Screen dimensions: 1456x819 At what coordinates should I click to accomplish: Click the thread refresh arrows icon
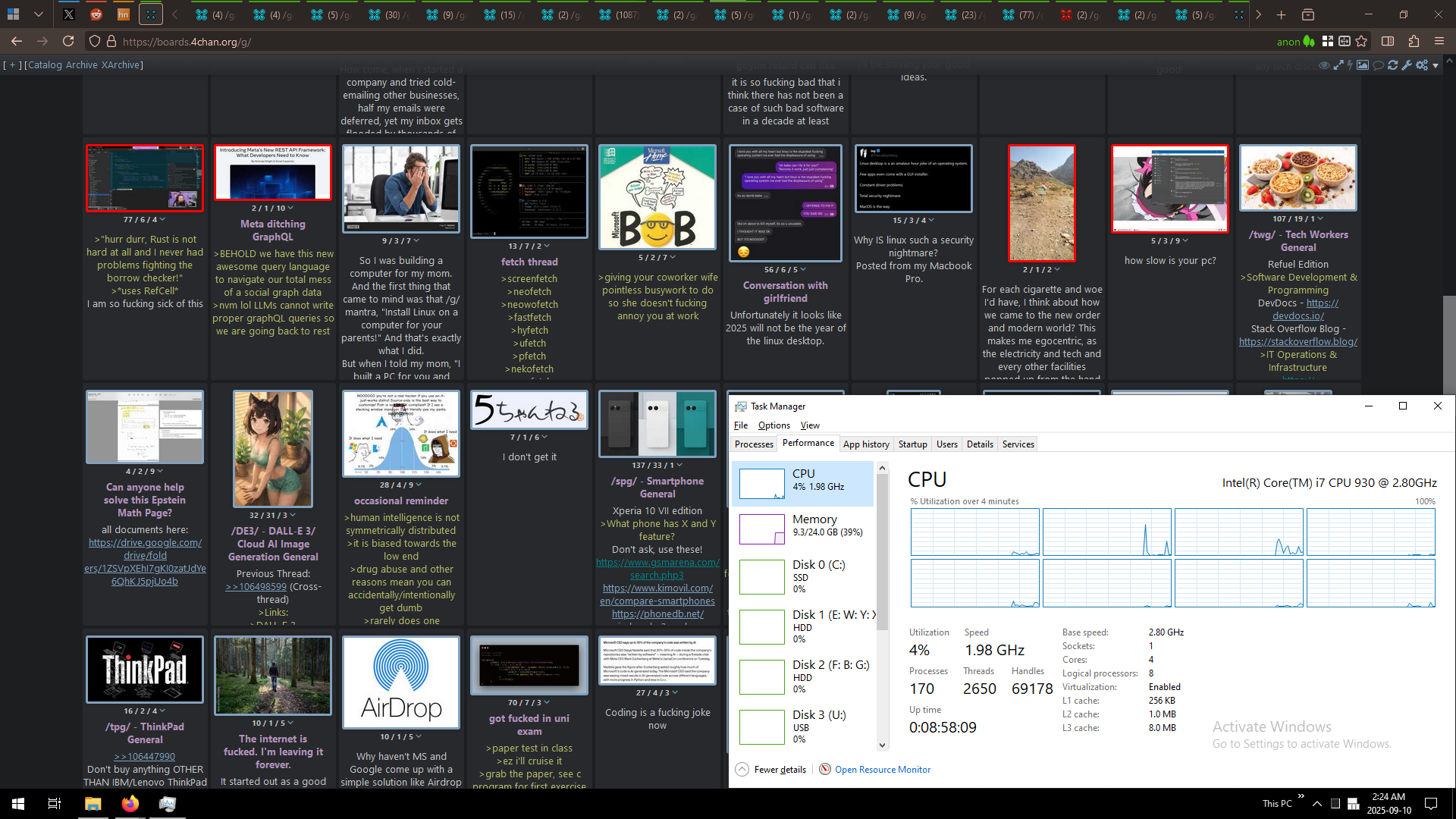(x=1392, y=65)
